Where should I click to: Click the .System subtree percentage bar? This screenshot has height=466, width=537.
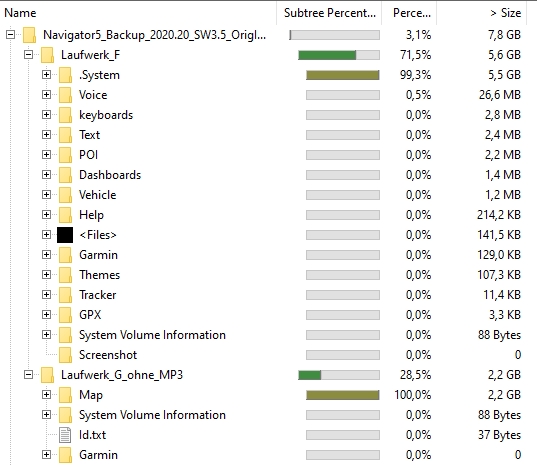(x=342, y=75)
